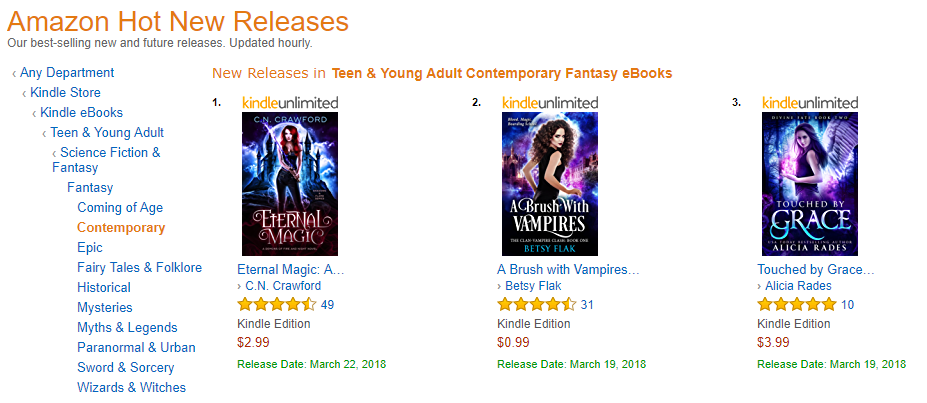Open the A Brush with Vampires title link
927x403 pixels.
(x=567, y=270)
